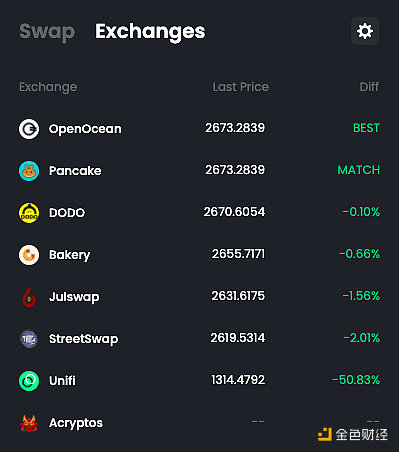Click the yellow DODO logo icon
This screenshot has height=452, width=399.
29,213
